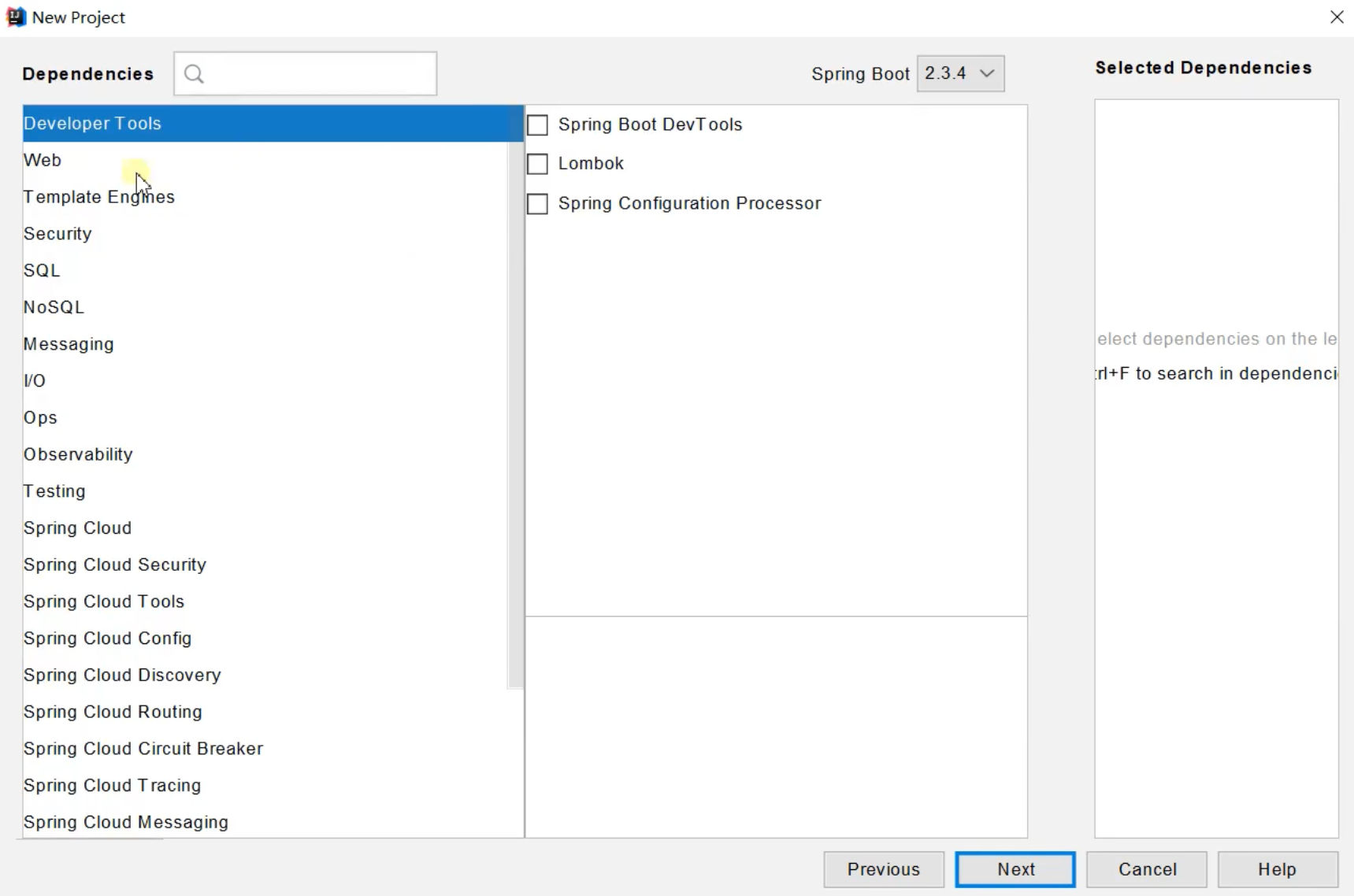Open the Spring Boot version dropdown
The height and width of the screenshot is (896, 1354).
tap(960, 73)
